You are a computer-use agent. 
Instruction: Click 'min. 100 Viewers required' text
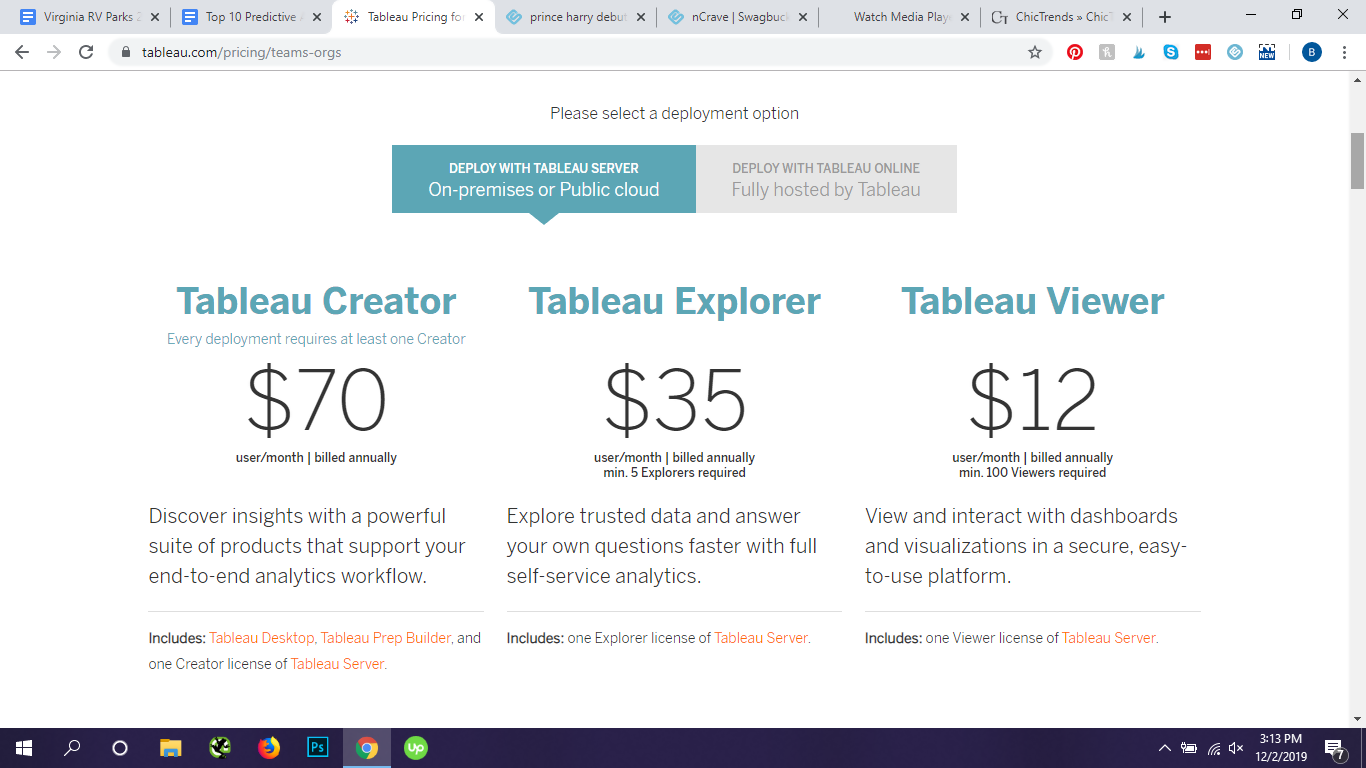(x=1033, y=473)
